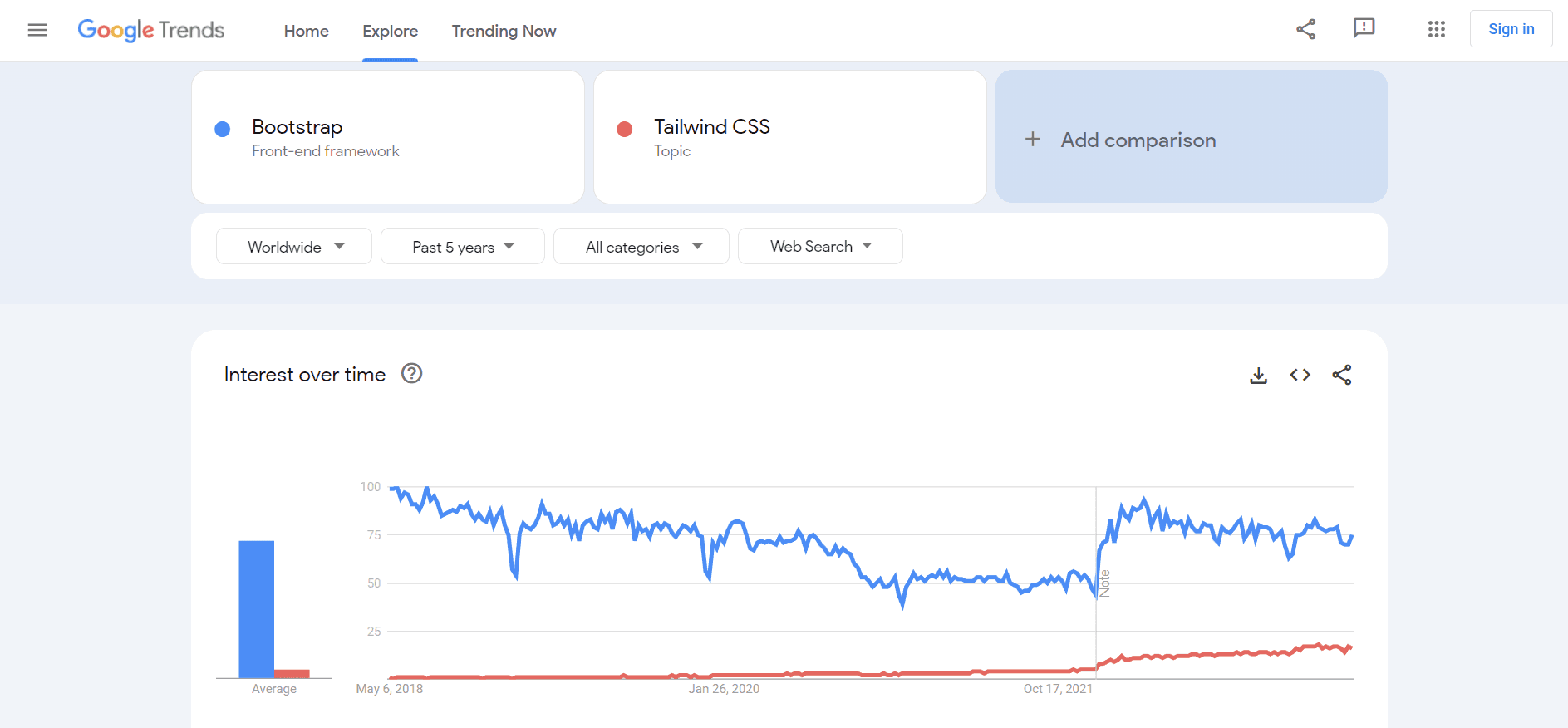This screenshot has height=728, width=1568.
Task: Open the Web Search type dropdown
Action: pos(819,246)
